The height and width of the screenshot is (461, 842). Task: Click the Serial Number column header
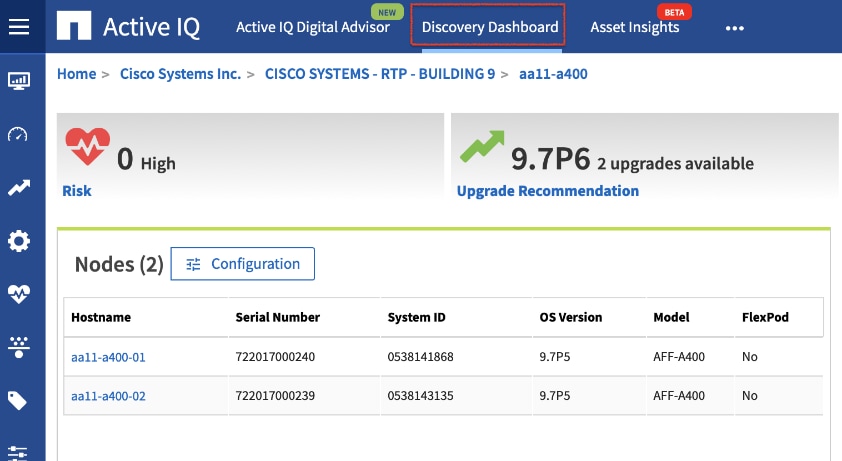pos(278,317)
